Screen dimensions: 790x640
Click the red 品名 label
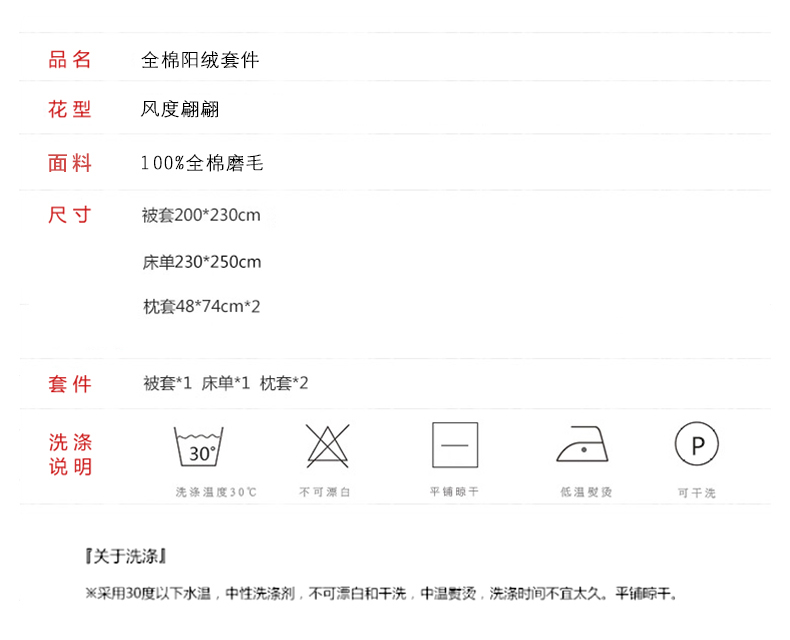(70, 59)
